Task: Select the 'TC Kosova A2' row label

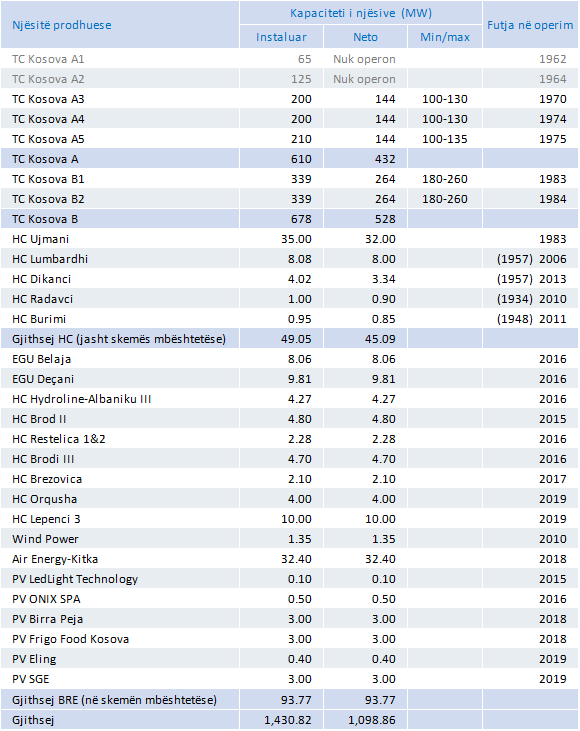Action: pyautogui.click(x=48, y=79)
